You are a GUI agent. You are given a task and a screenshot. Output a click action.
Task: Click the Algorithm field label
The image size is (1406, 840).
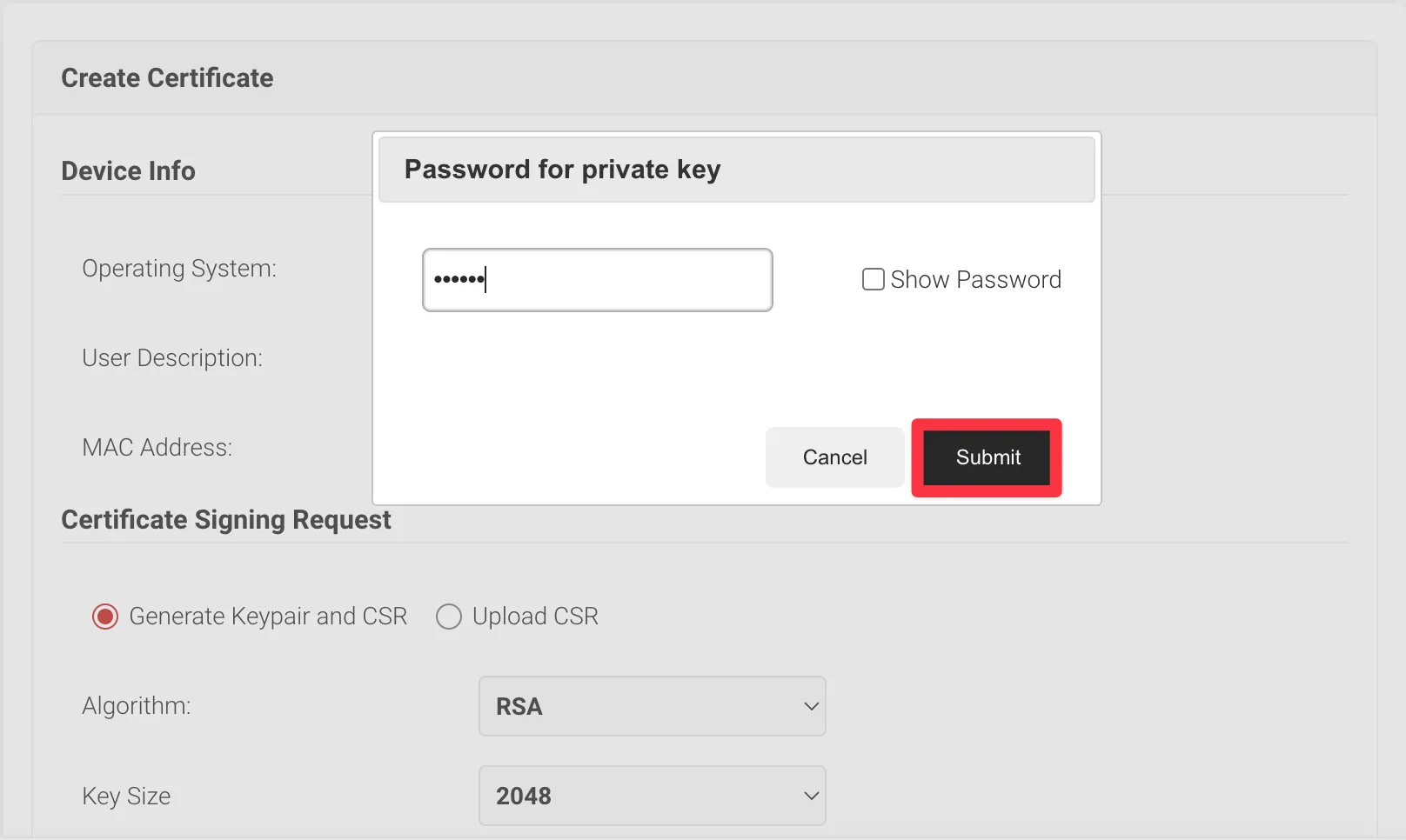tap(137, 706)
